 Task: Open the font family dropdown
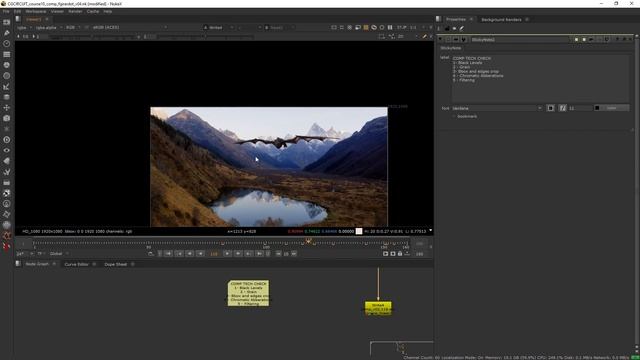[x=497, y=108]
